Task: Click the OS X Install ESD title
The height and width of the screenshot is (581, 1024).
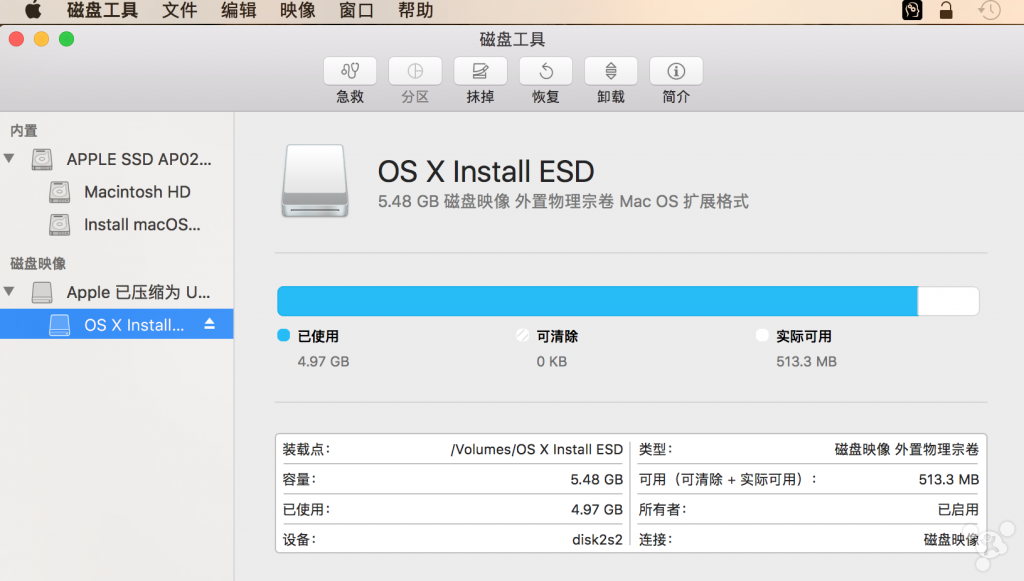Action: click(486, 172)
